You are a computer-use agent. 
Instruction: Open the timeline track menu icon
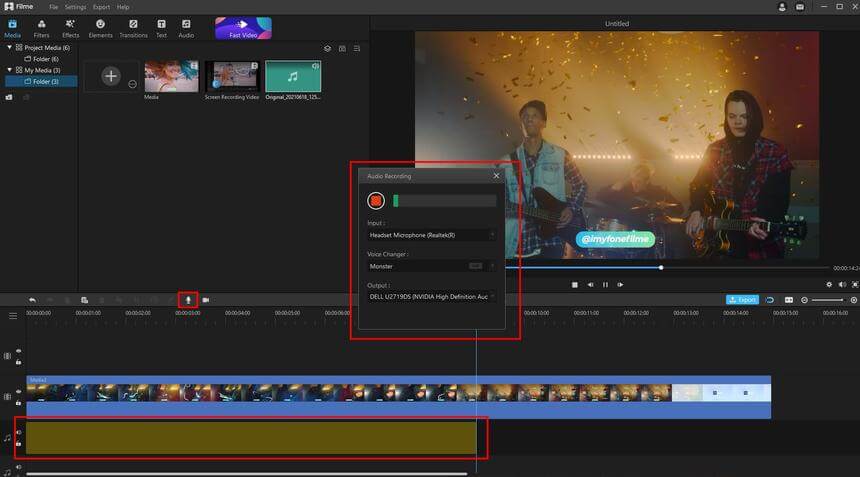click(13, 316)
